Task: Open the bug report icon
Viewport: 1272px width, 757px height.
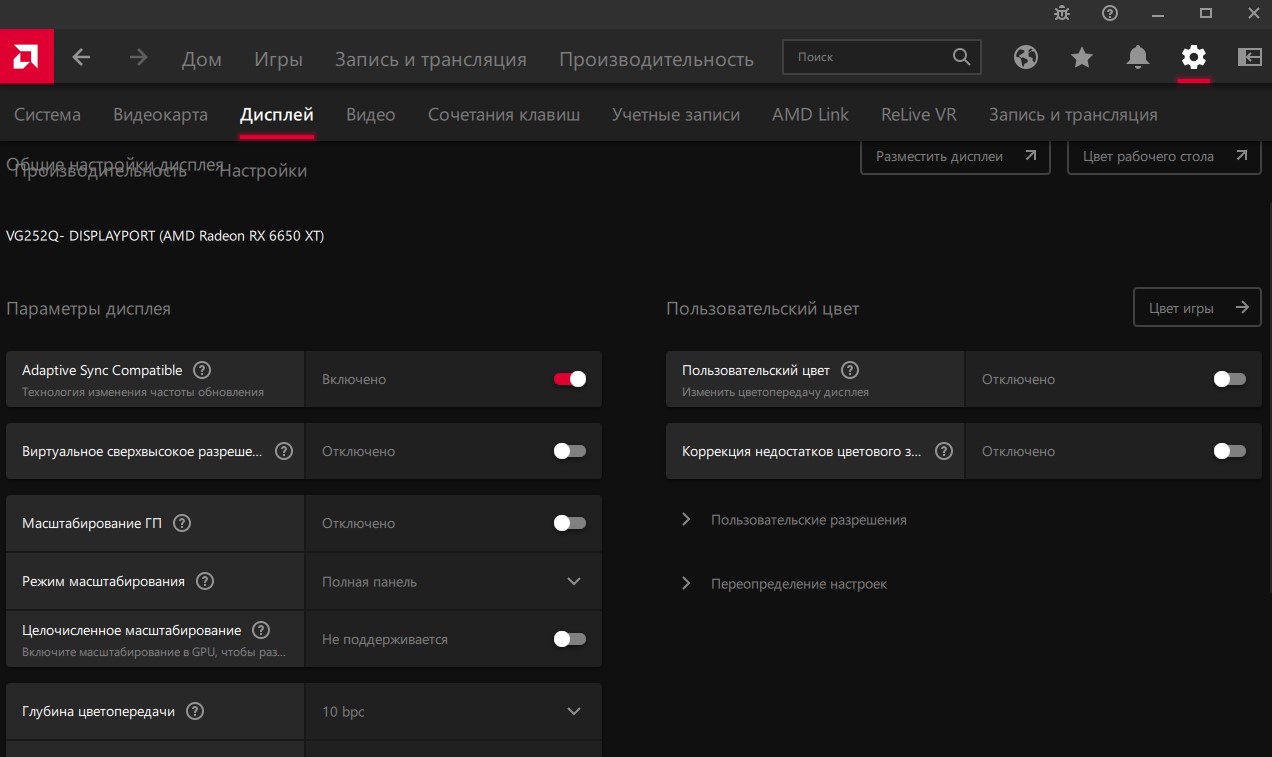Action: 1062,13
